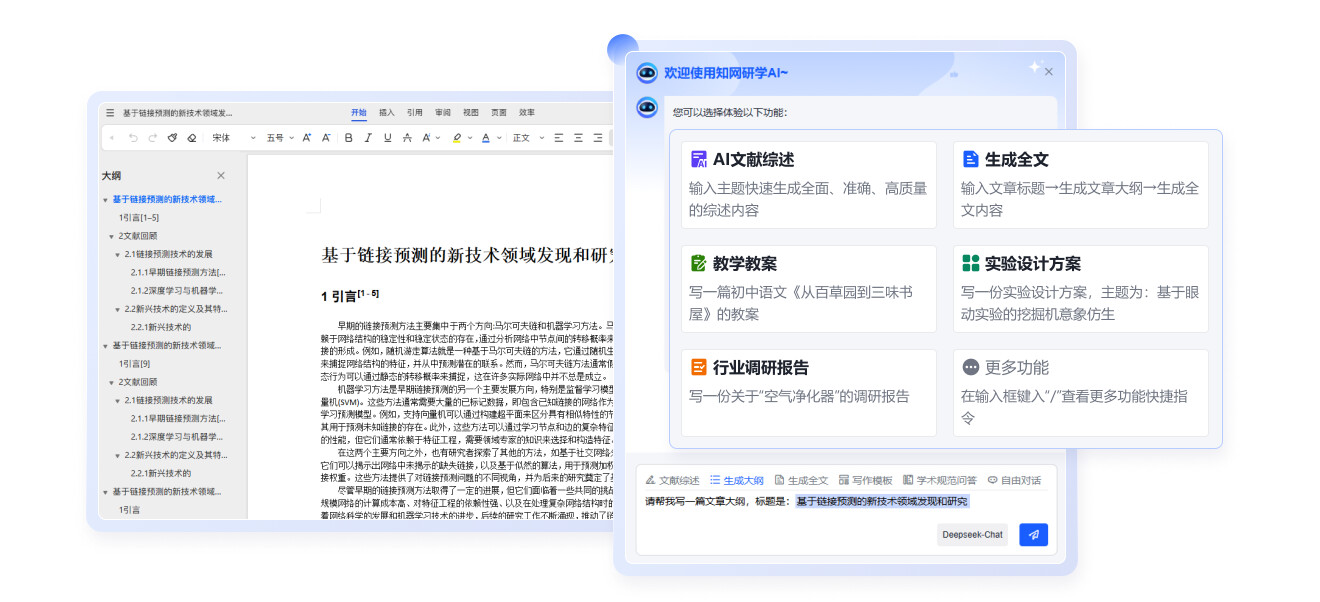Toggle strikethrough formatting

click(x=407, y=138)
